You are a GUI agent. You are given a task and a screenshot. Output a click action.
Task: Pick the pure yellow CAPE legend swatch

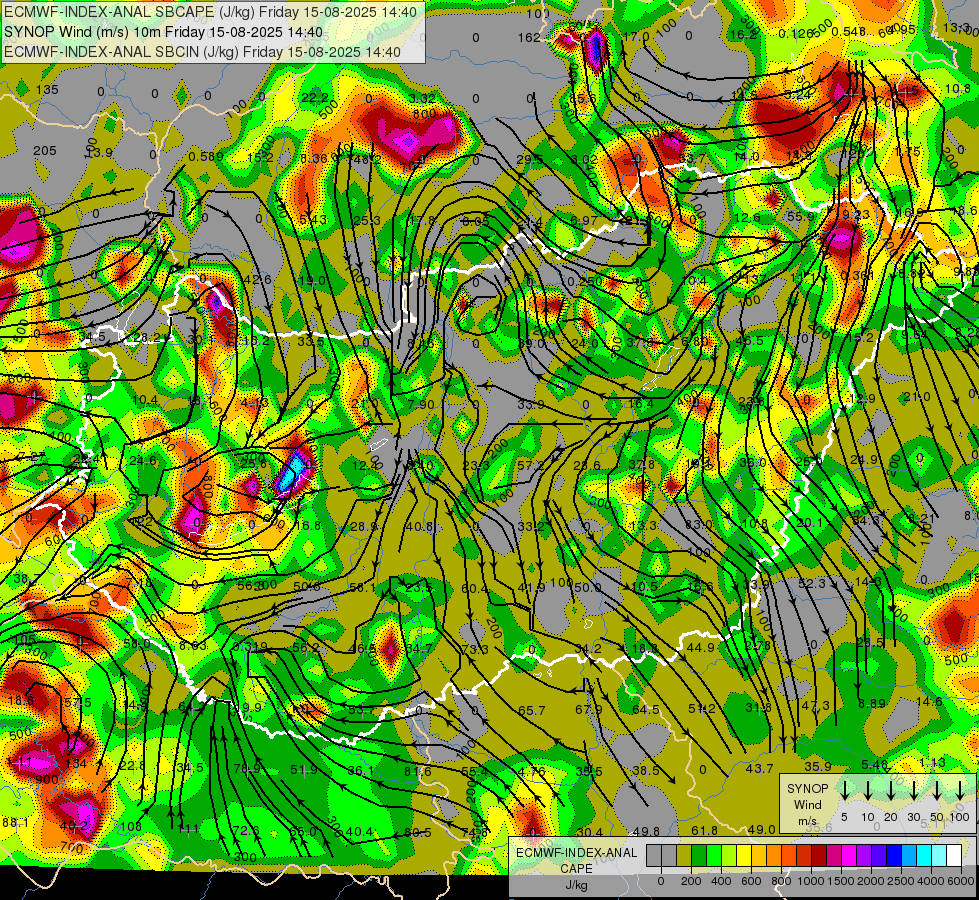tap(744, 855)
